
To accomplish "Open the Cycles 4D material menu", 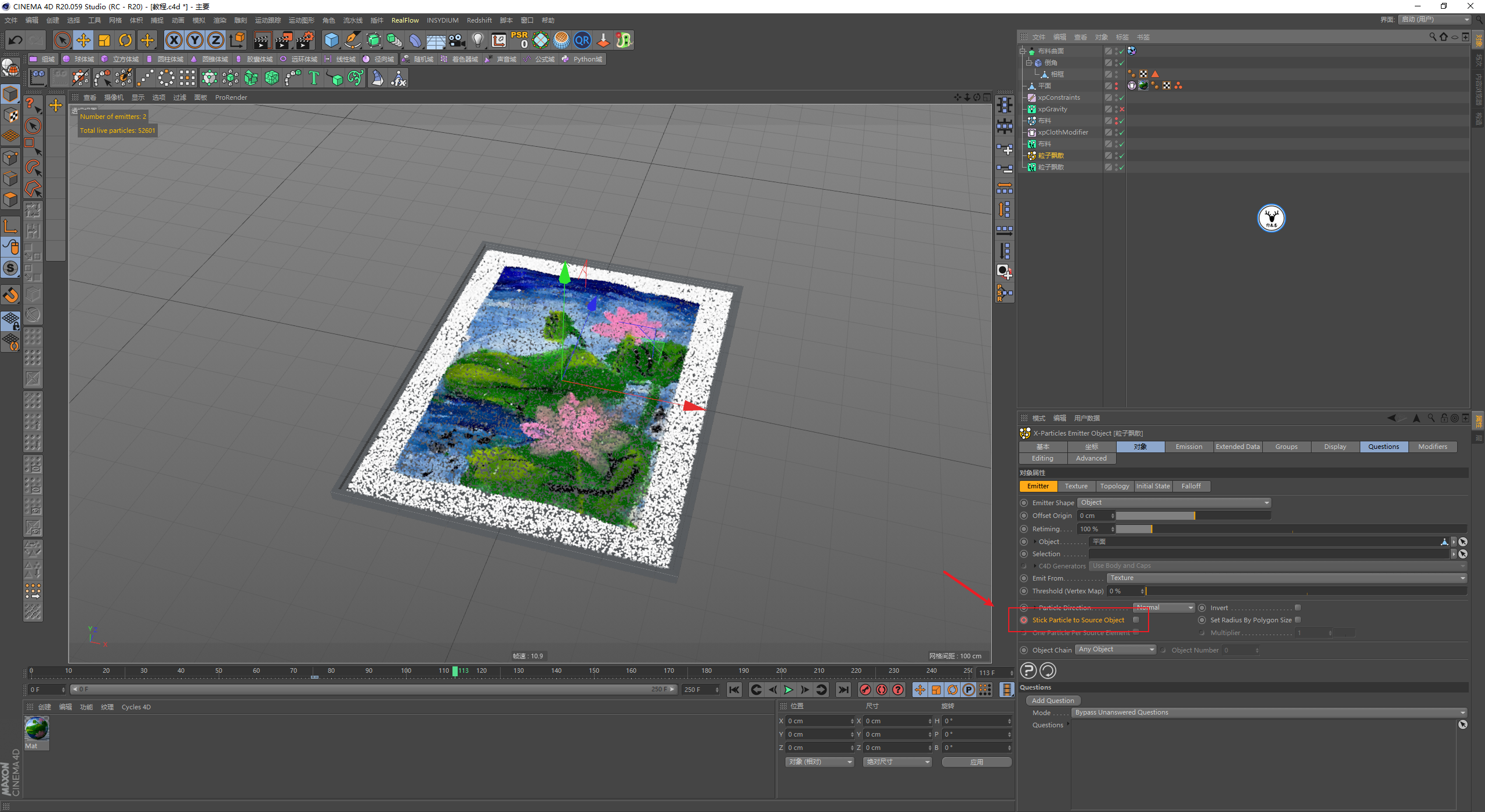I will pyautogui.click(x=136, y=707).
